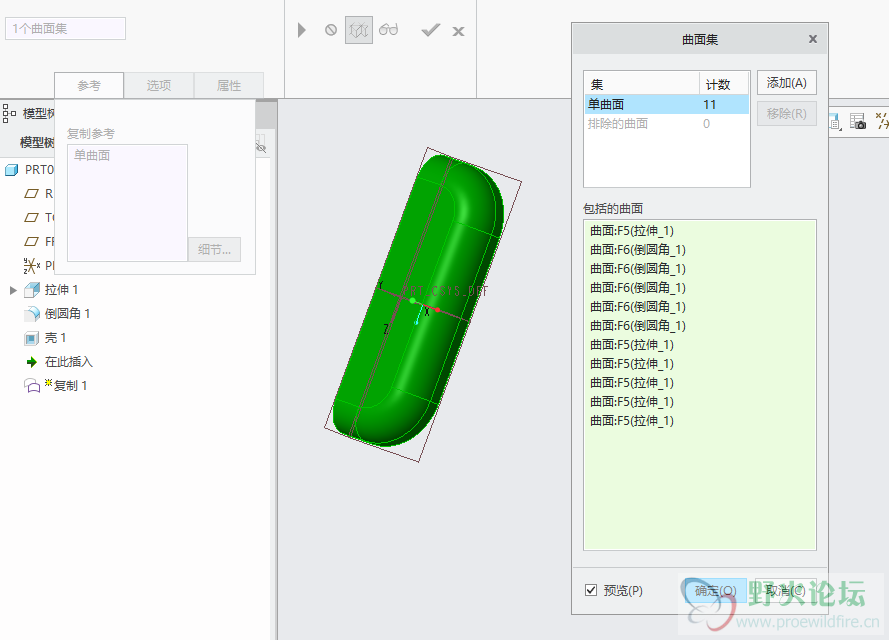Toggle the attached preview mesh icon
The width and height of the screenshot is (889, 640).
(x=359, y=30)
